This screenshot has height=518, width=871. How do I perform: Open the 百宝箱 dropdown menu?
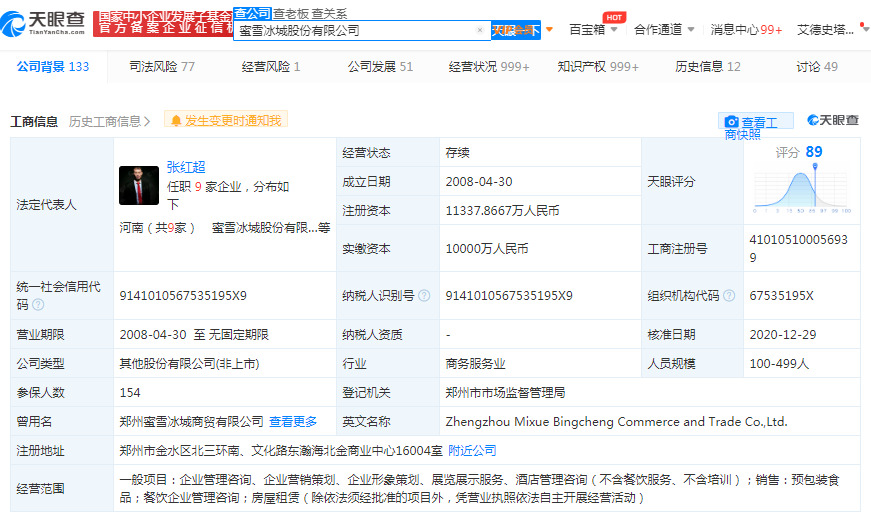pyautogui.click(x=594, y=30)
